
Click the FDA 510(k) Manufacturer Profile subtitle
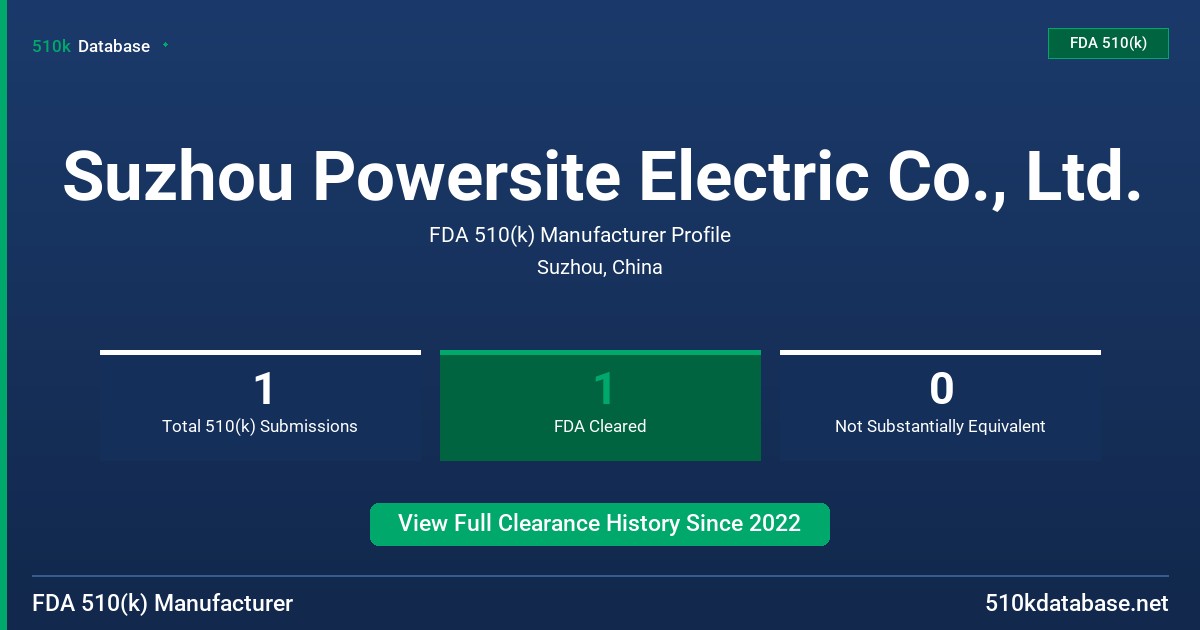(580, 235)
